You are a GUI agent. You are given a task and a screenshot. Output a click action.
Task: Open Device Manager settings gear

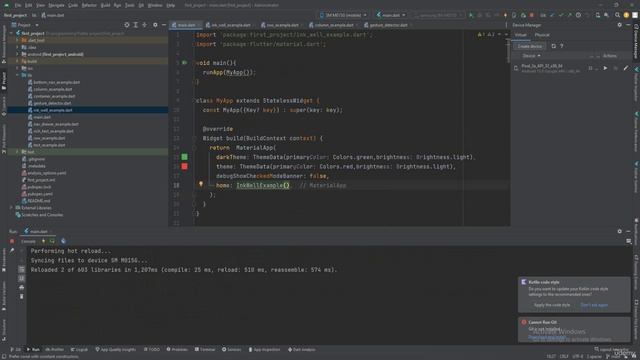coord(620,25)
